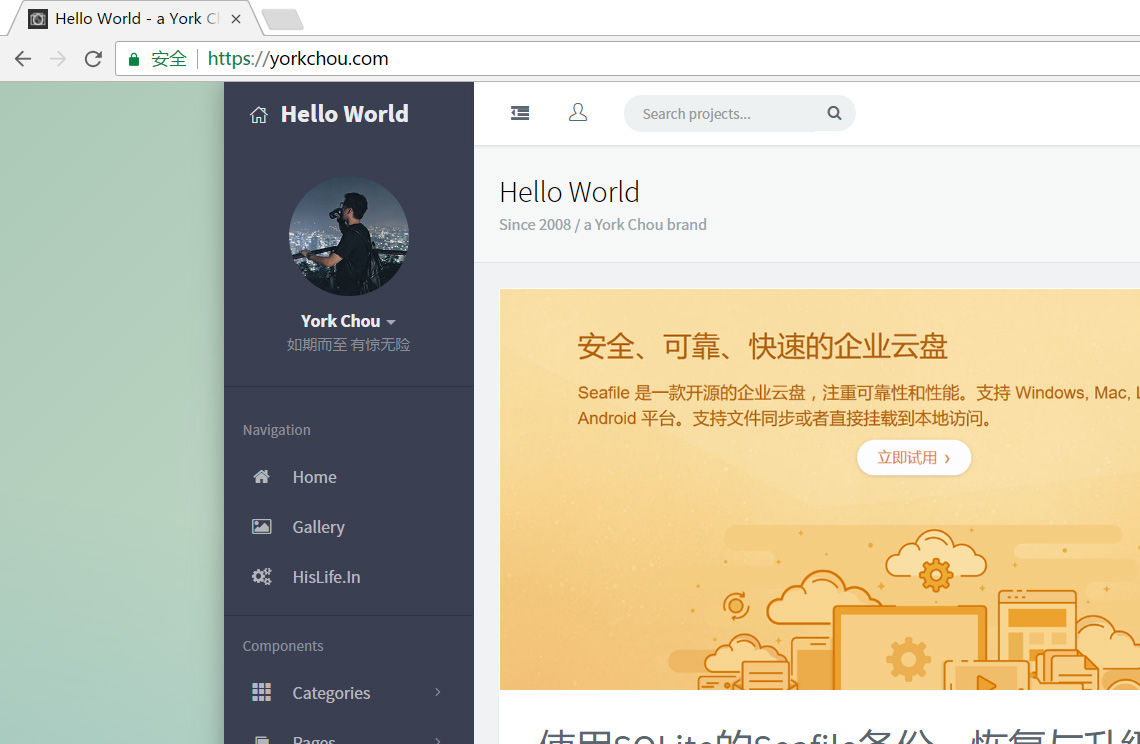The width and height of the screenshot is (1140, 744).
Task: Open the Gallery menu item
Action: [318, 527]
